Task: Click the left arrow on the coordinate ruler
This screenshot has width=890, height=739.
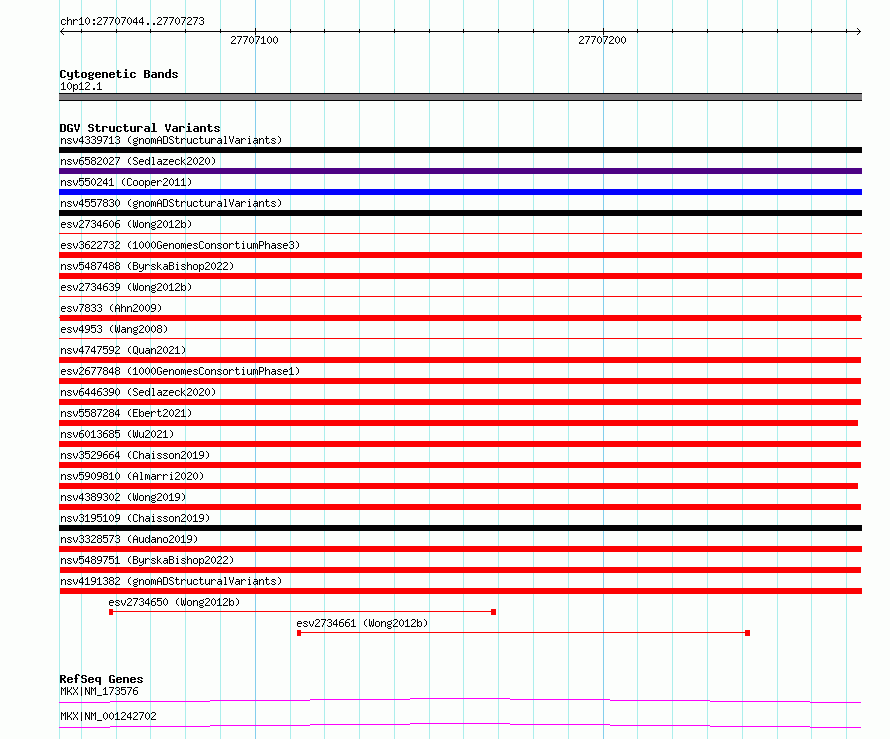Action: [x=62, y=32]
